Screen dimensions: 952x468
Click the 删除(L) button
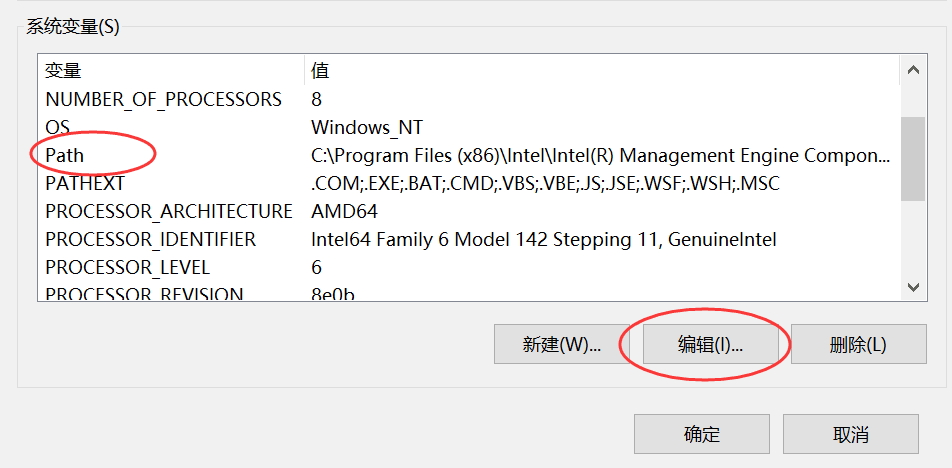[x=857, y=345]
